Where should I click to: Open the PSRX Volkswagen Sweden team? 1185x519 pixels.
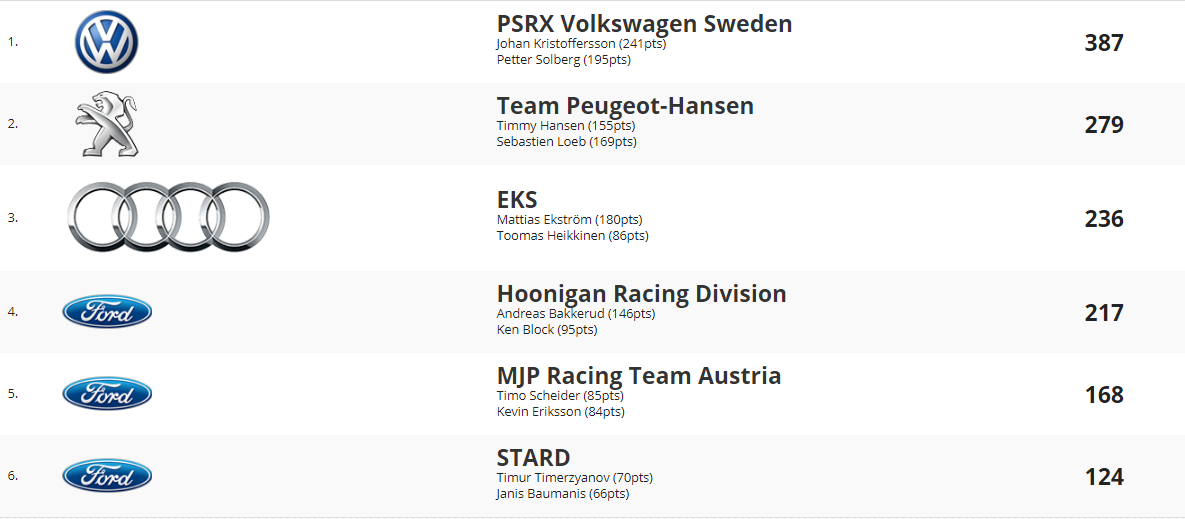(x=645, y=23)
